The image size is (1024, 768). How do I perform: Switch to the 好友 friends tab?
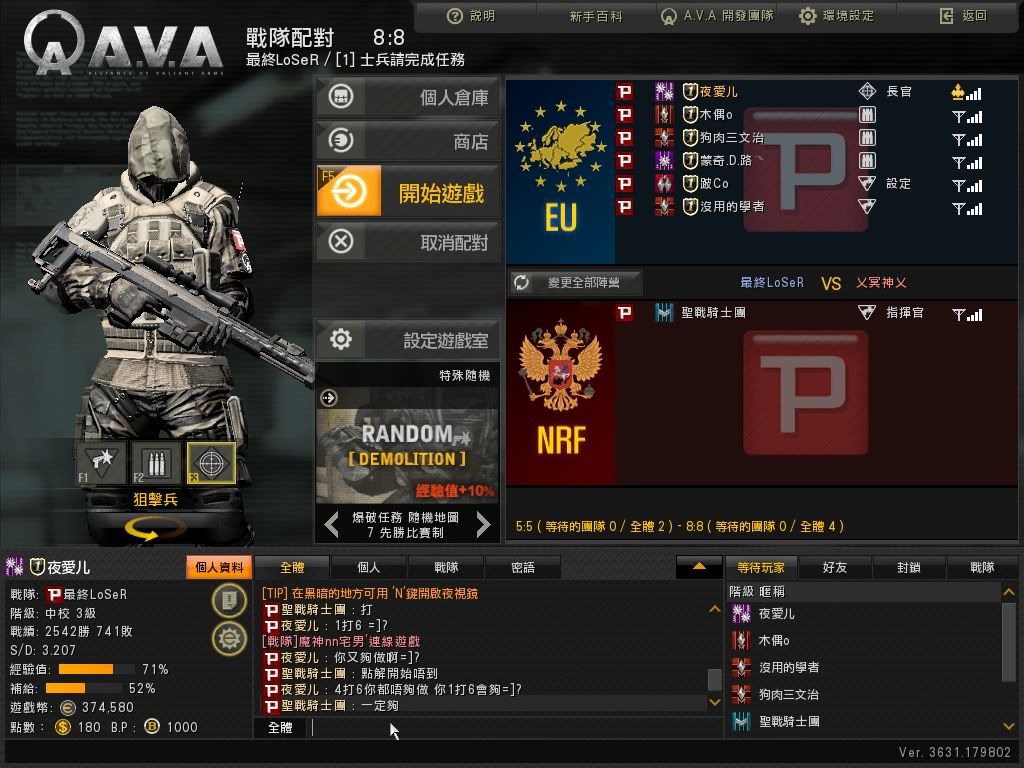pyautogui.click(x=835, y=568)
